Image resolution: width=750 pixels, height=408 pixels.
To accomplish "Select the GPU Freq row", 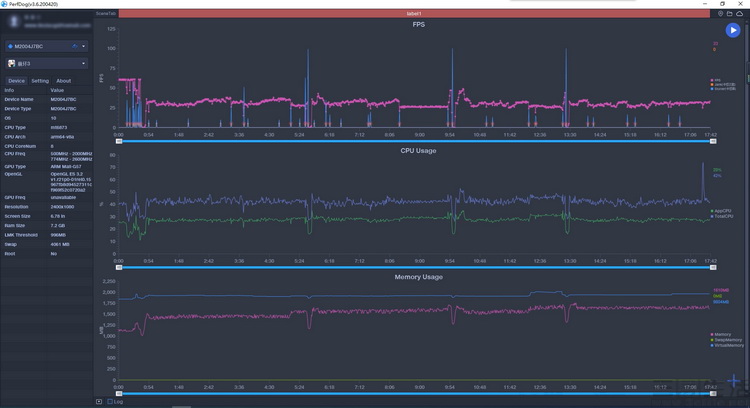I will coord(46,197).
